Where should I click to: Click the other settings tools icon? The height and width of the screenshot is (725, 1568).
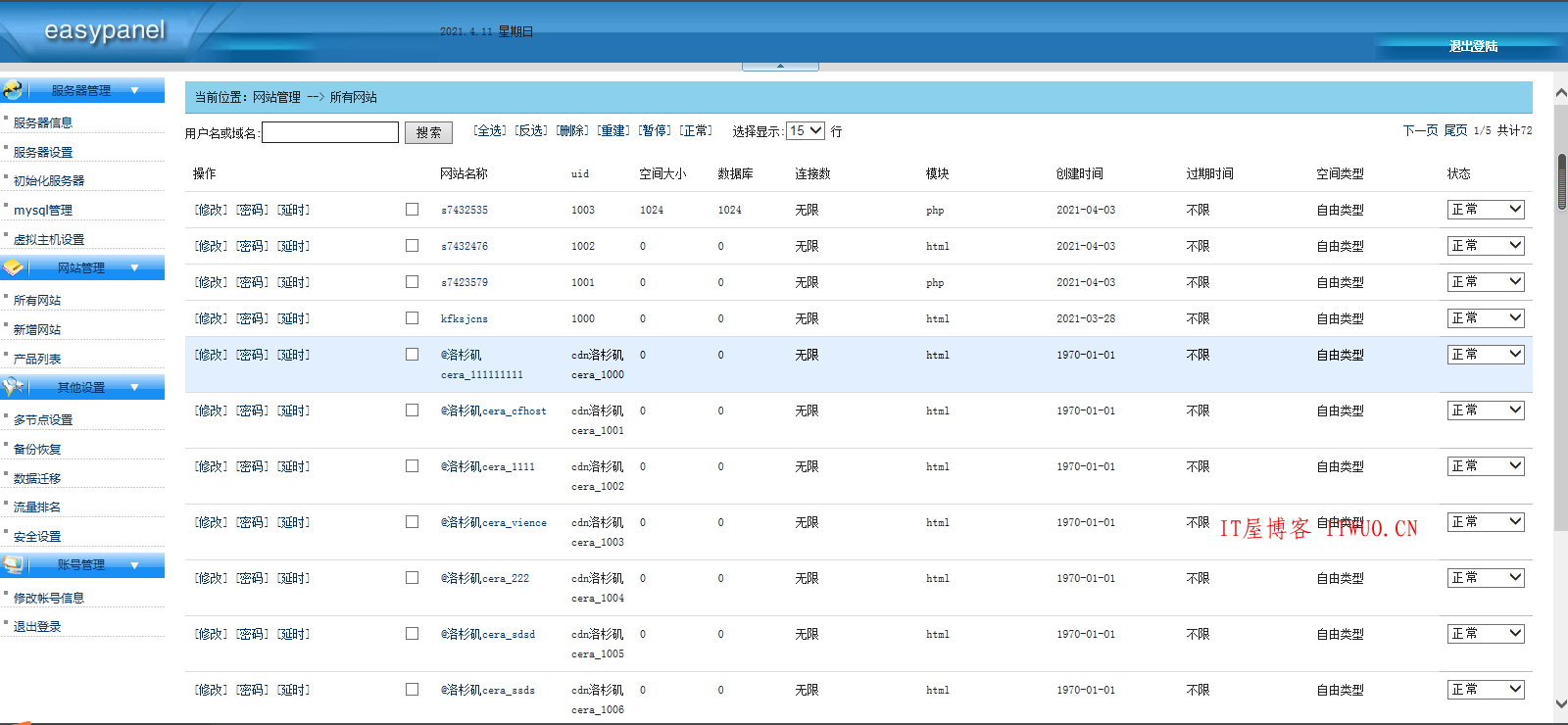tap(13, 387)
